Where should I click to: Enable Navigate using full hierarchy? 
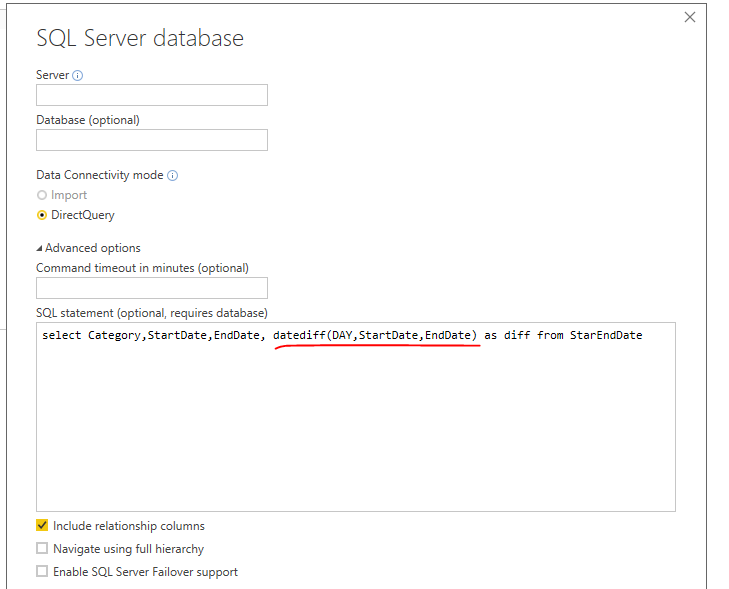pyautogui.click(x=42, y=549)
